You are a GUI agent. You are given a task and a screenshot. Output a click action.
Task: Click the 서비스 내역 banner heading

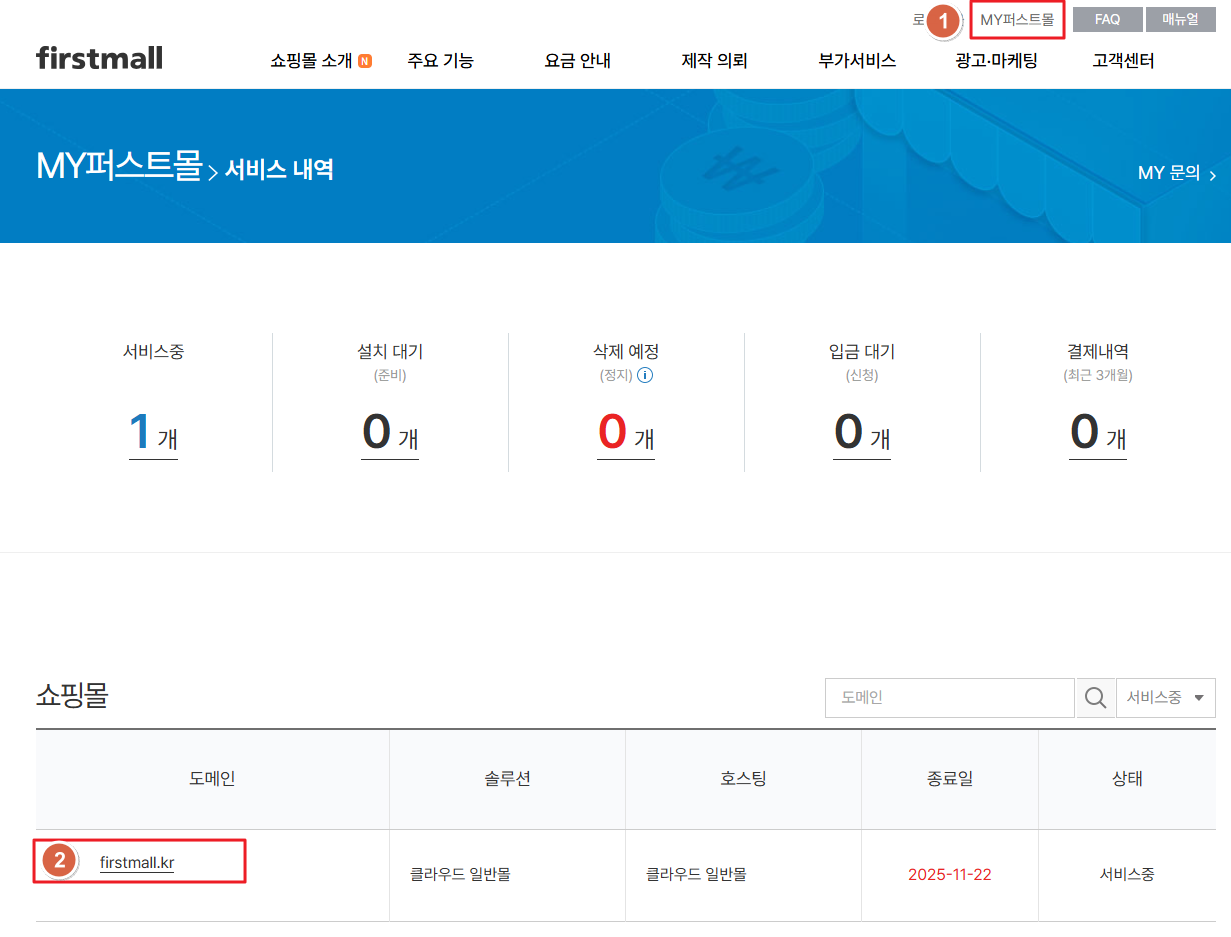click(279, 169)
